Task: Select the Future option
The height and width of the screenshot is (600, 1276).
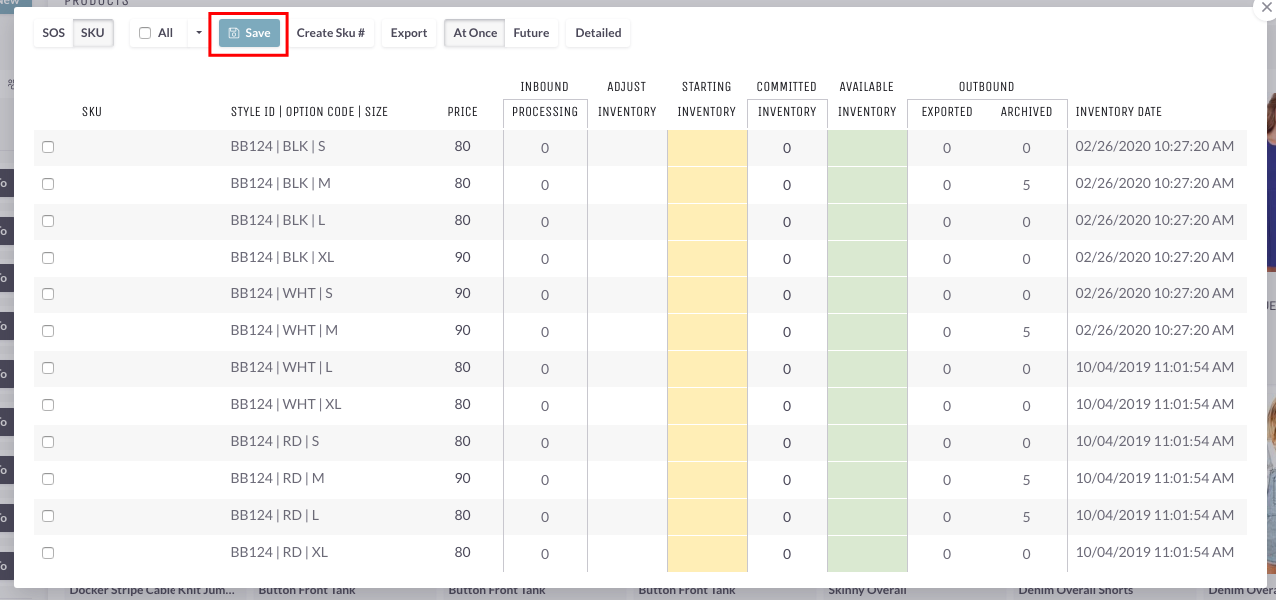Action: coord(531,33)
